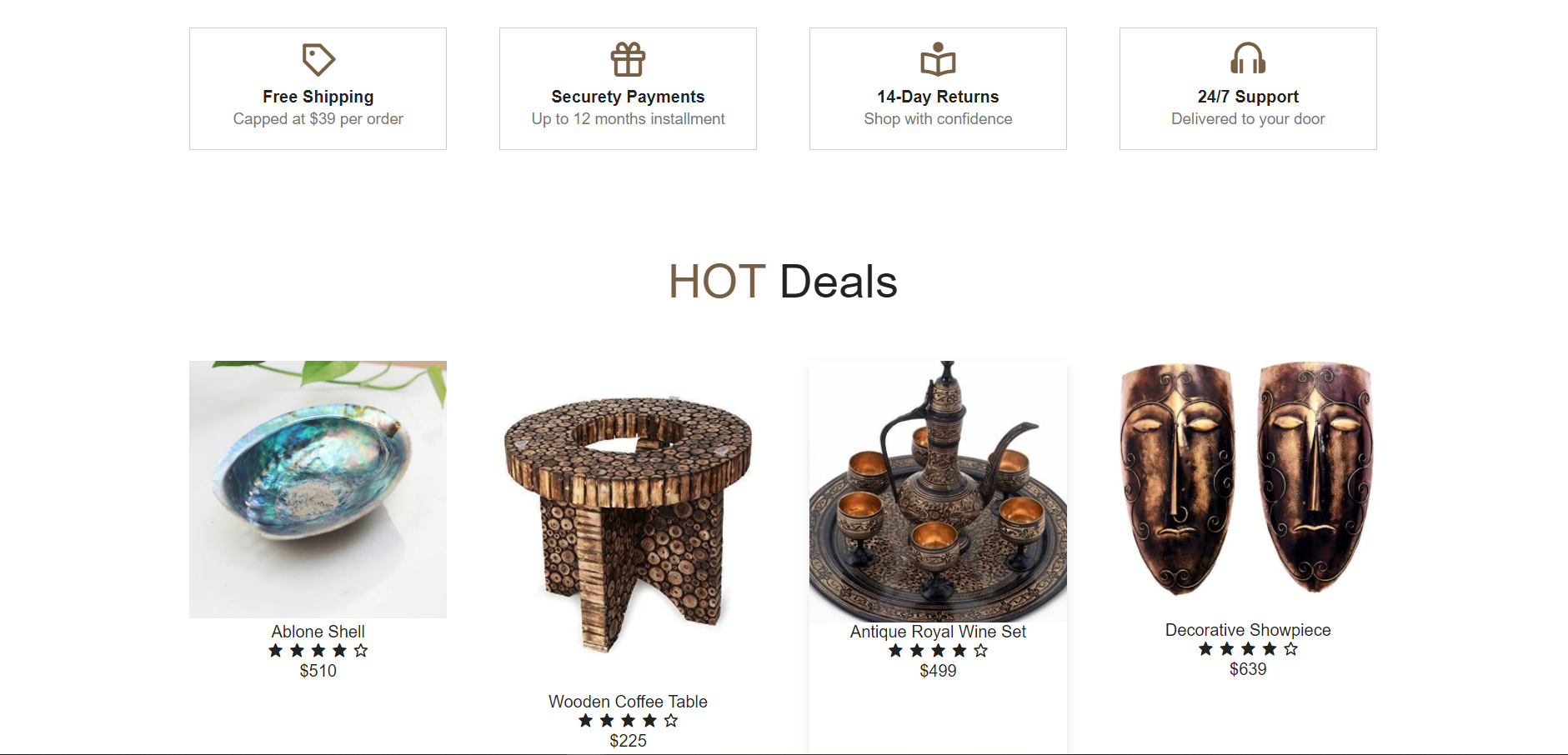Click the Wooden Coffee Table title
The image size is (1568, 755).
(628, 702)
